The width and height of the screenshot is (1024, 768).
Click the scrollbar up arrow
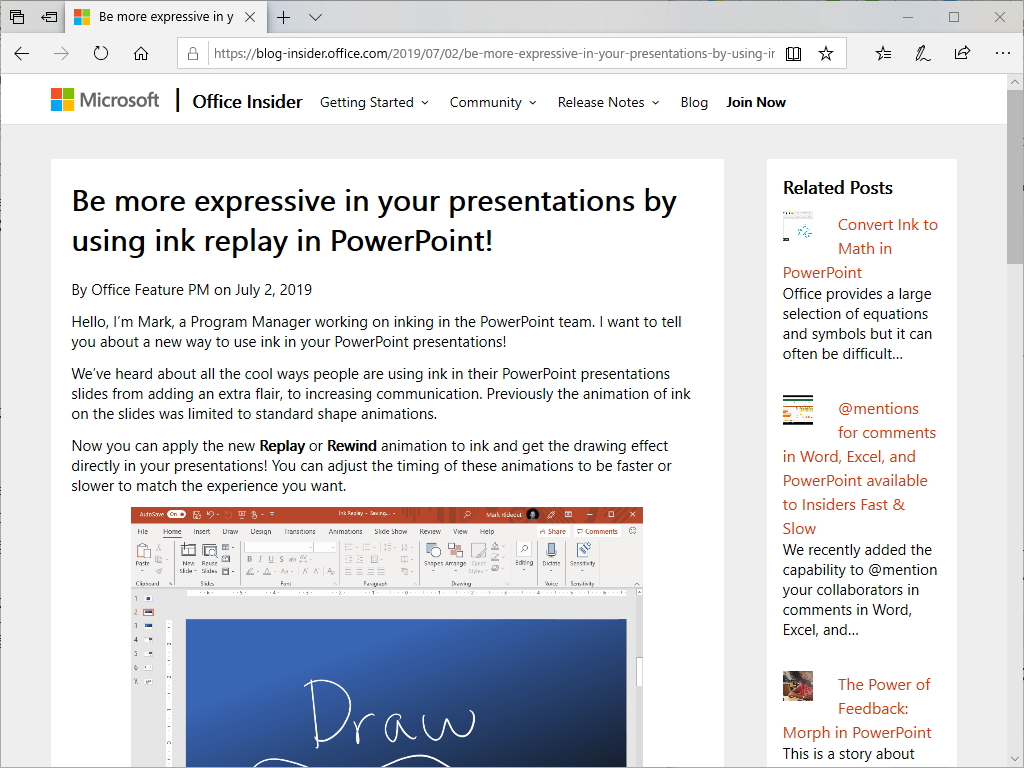coord(1015,82)
